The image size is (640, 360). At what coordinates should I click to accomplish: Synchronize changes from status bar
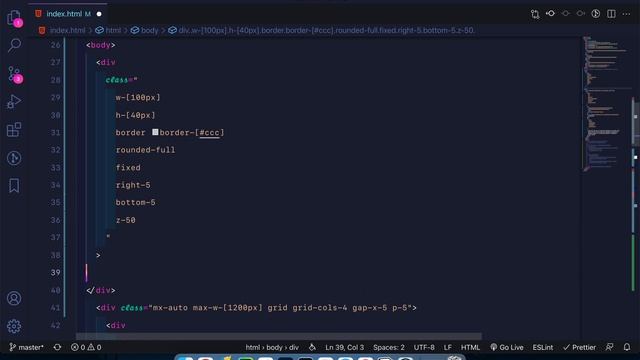point(57,347)
